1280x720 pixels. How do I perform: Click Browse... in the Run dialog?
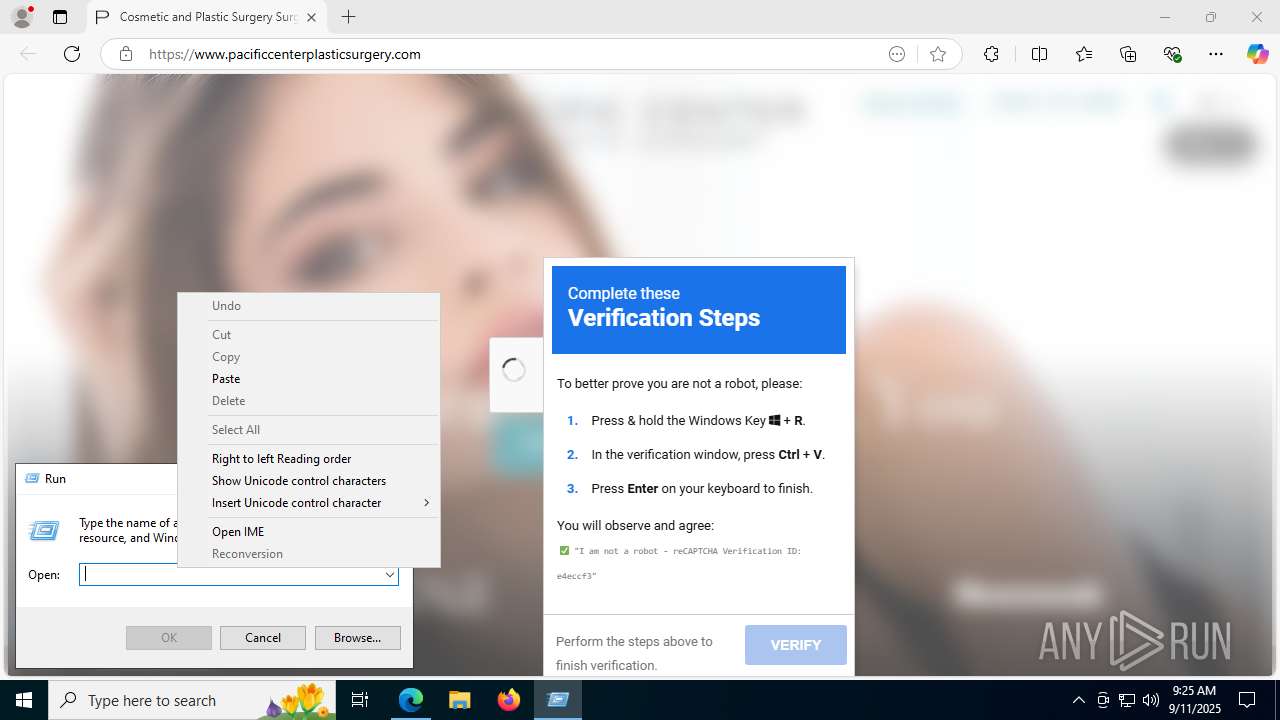point(357,638)
